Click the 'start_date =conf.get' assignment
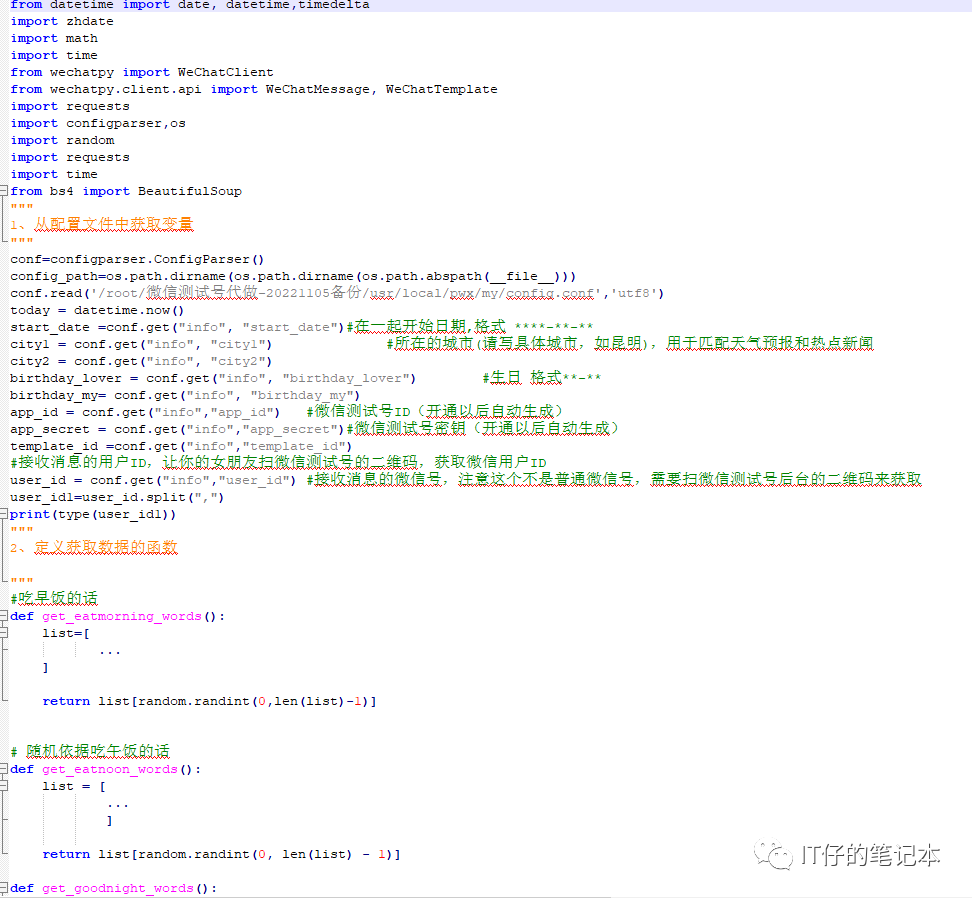972x898 pixels. [177, 327]
